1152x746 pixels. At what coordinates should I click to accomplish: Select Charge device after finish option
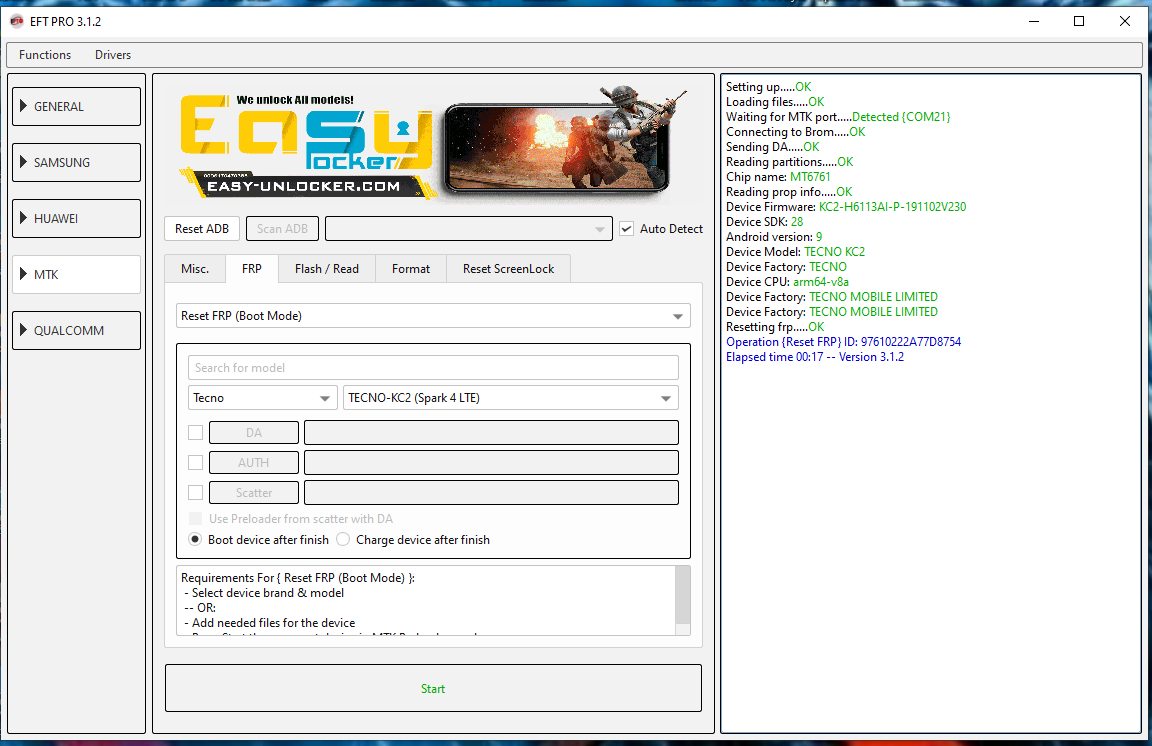point(343,539)
